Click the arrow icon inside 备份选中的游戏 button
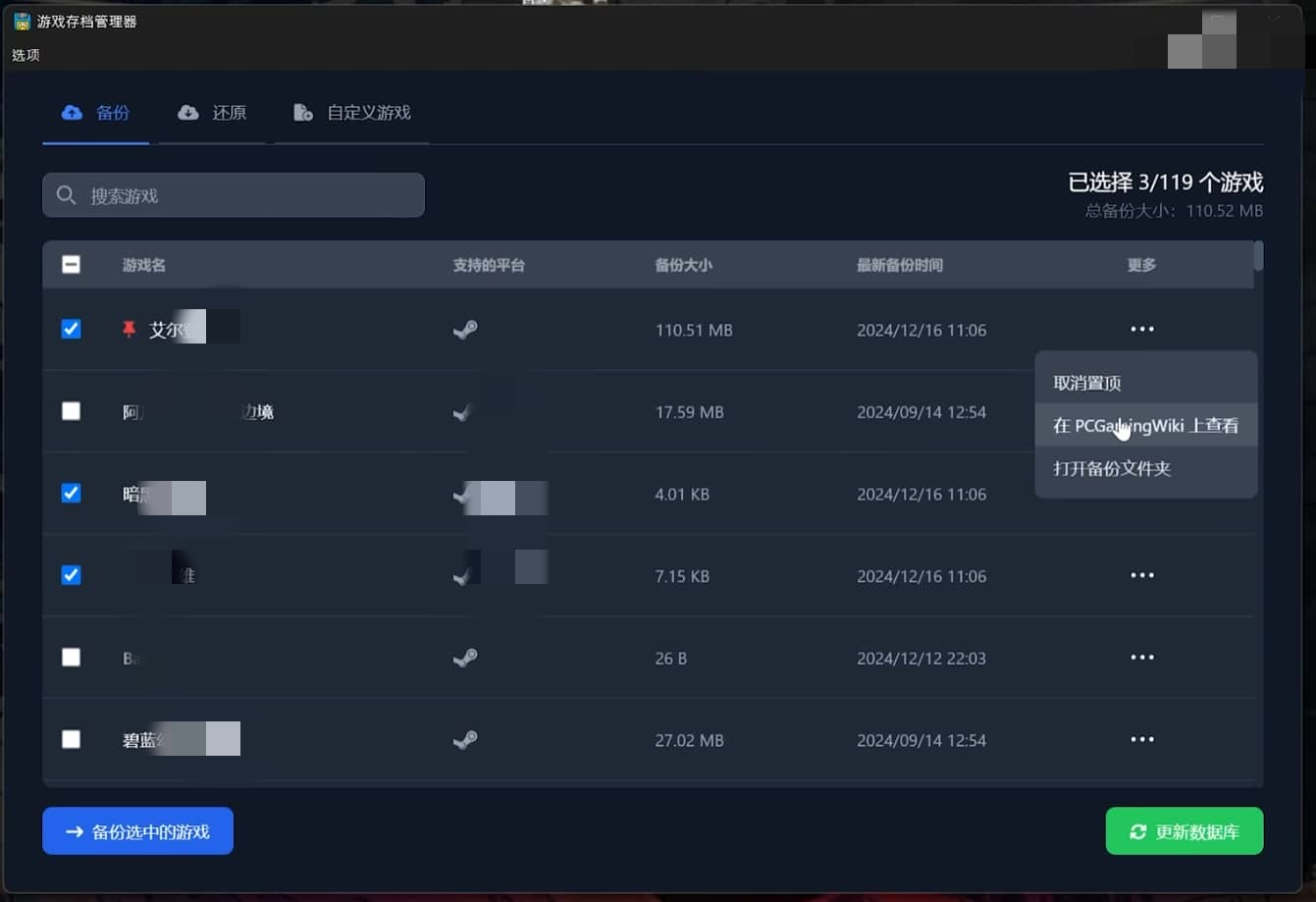This screenshot has width=1316, height=902. tap(73, 830)
